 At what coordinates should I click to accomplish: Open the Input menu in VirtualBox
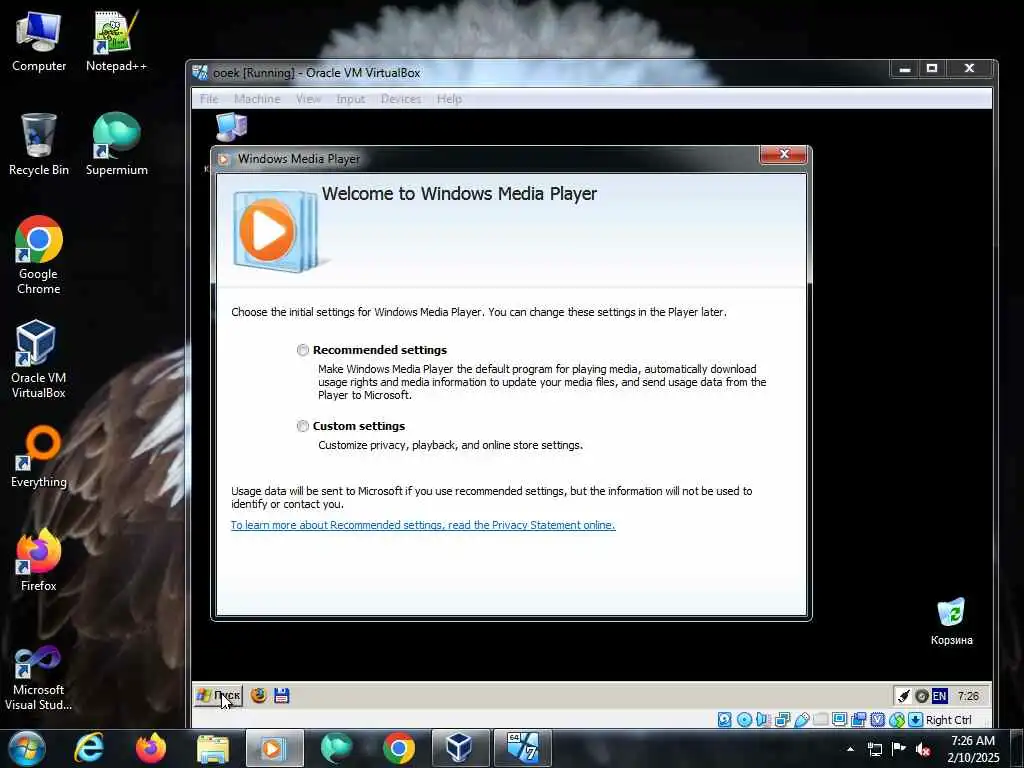coord(351,99)
